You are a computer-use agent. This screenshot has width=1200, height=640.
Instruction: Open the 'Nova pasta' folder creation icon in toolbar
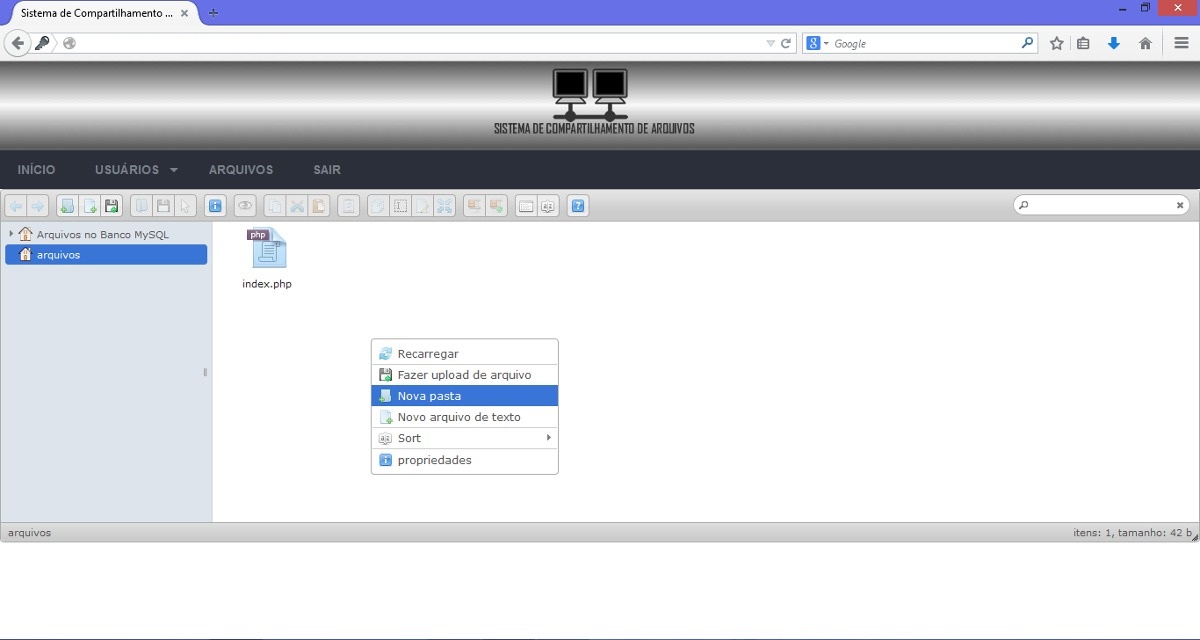pyautogui.click(x=67, y=205)
